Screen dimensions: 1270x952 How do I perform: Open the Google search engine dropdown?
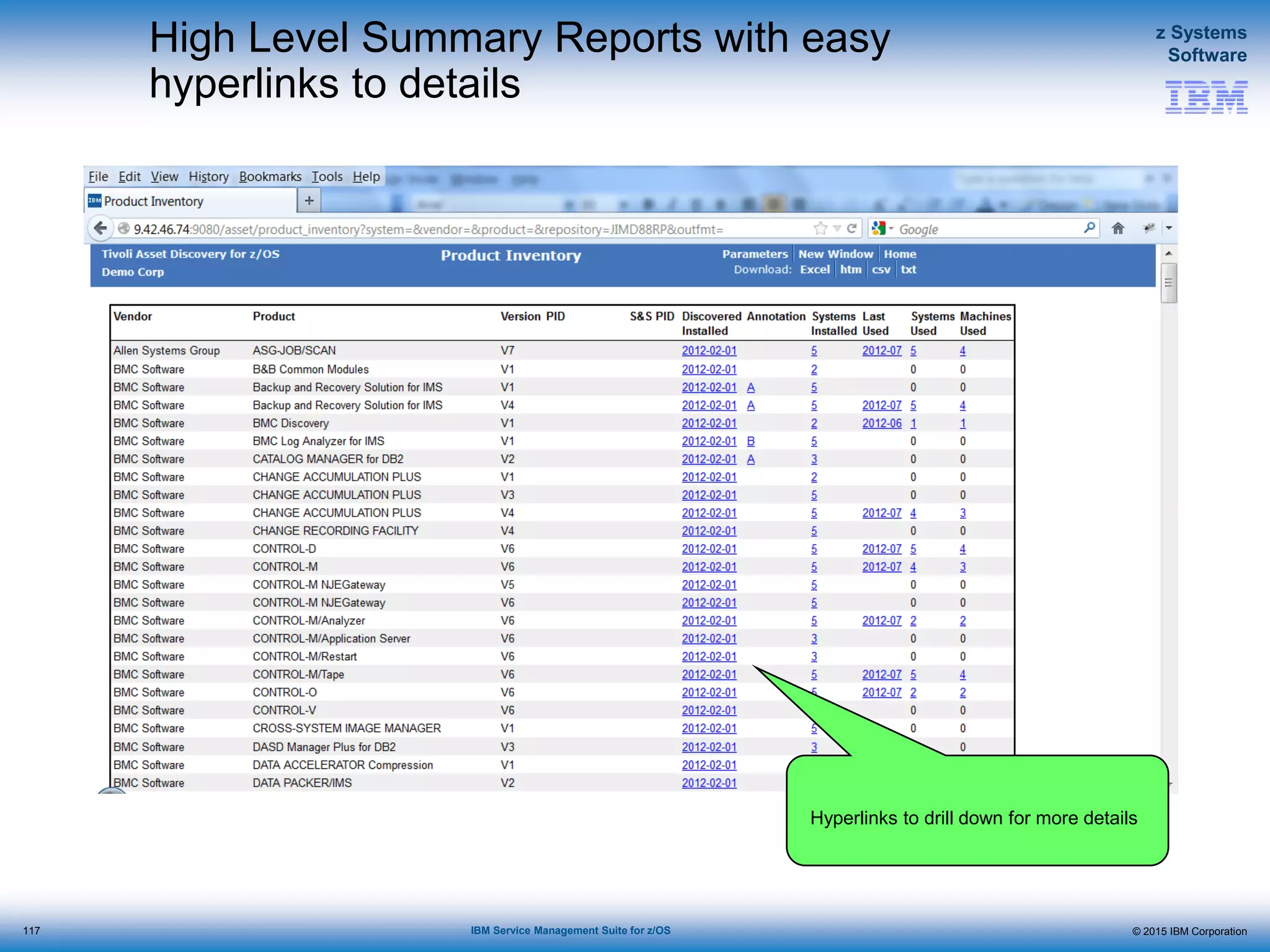click(882, 229)
